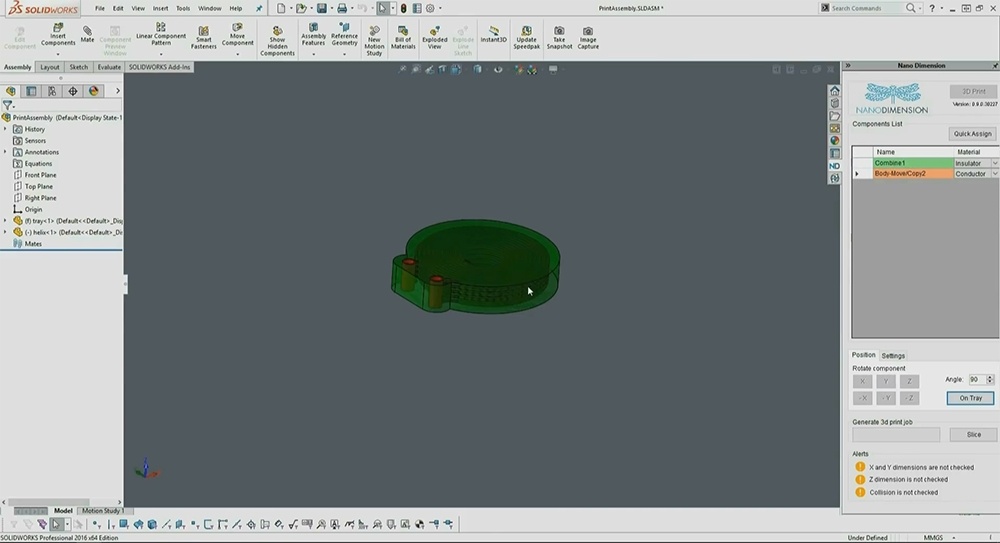Click Update Speedpak
The image size is (1000, 543).
[x=527, y=38]
